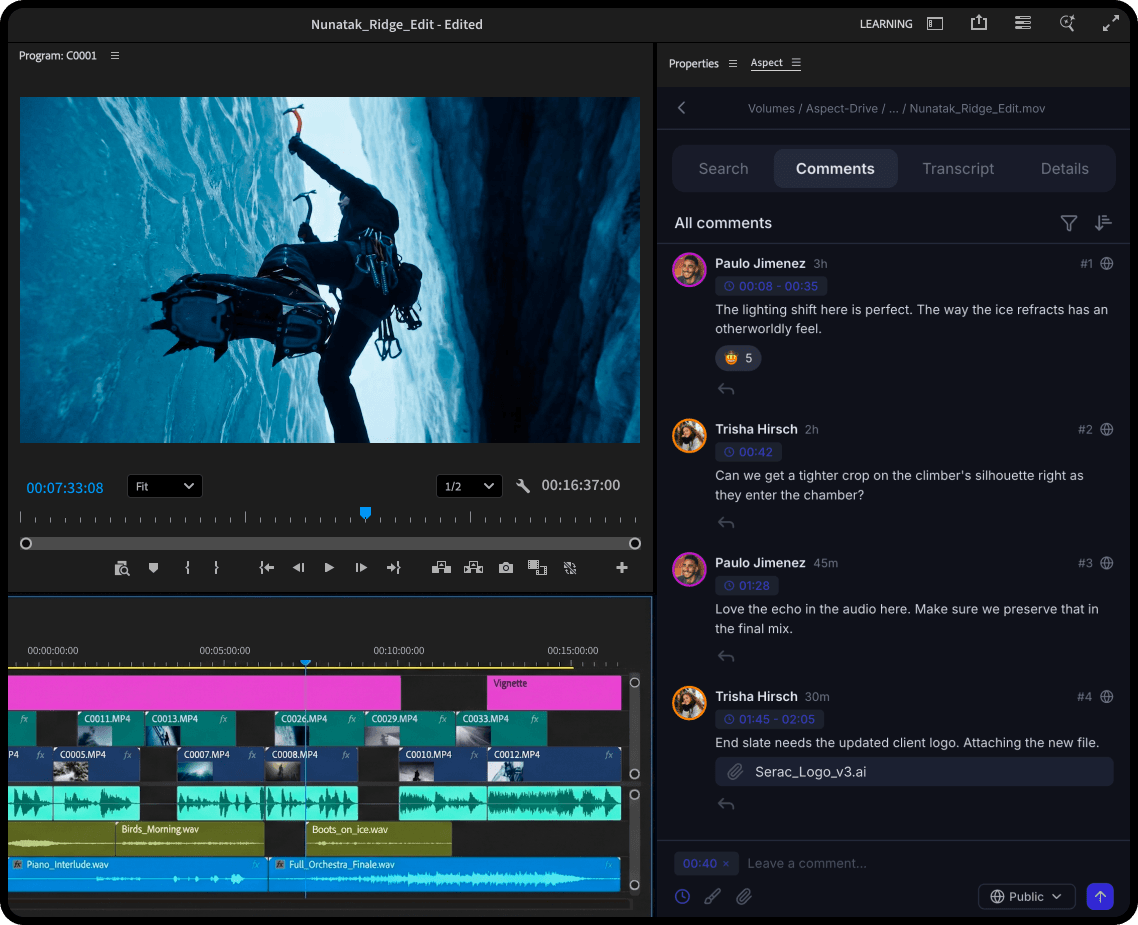Click LEARNING in the top toolbar
Image resolution: width=1138 pixels, height=925 pixels.
(x=885, y=23)
